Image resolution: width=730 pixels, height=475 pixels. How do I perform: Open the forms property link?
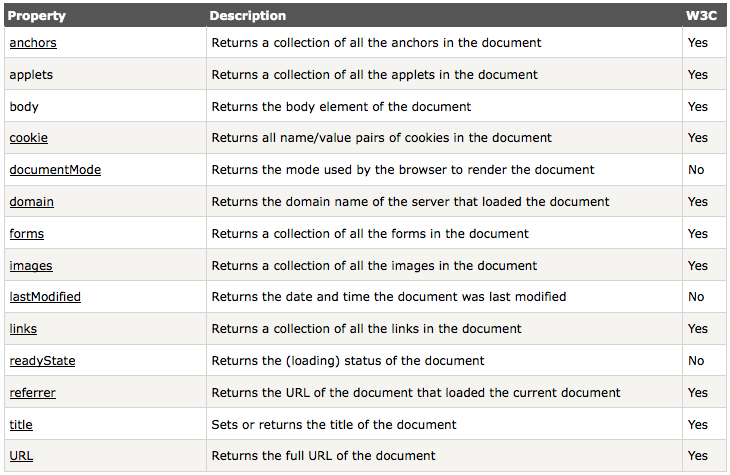pos(27,234)
